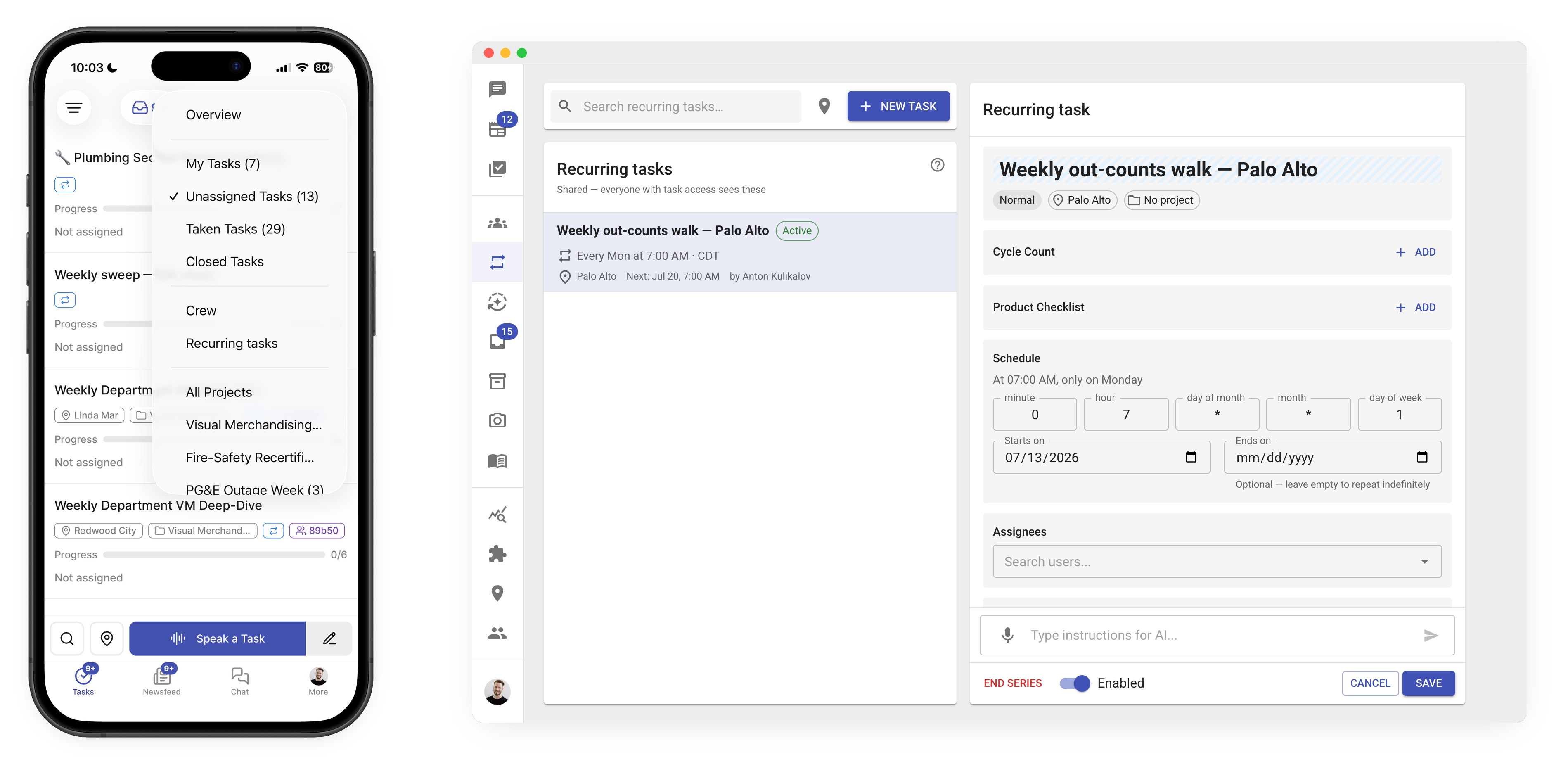Add a Product Checklist
Screen dimensions: 1568x764
1415,307
